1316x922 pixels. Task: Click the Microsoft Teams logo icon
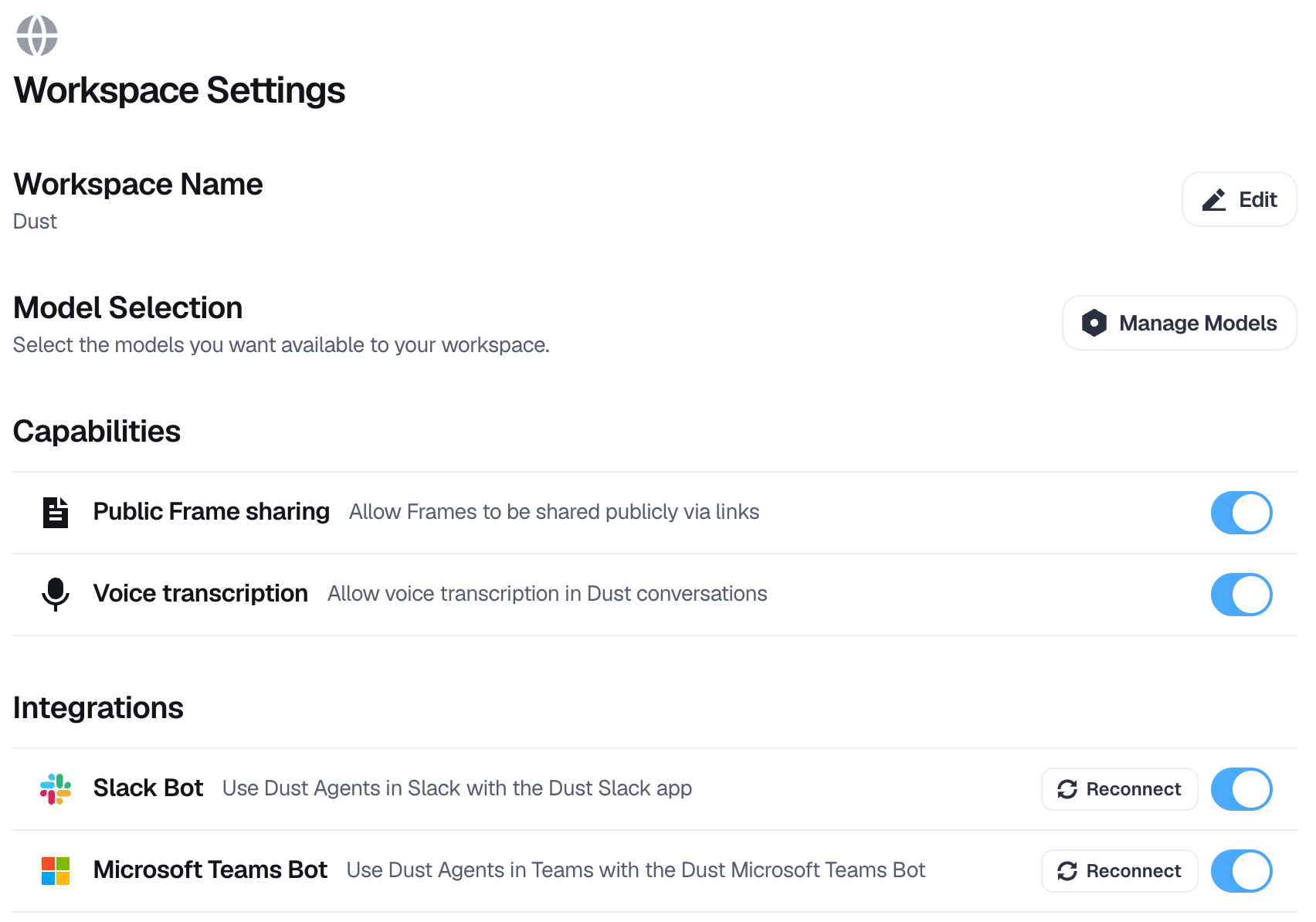point(56,870)
